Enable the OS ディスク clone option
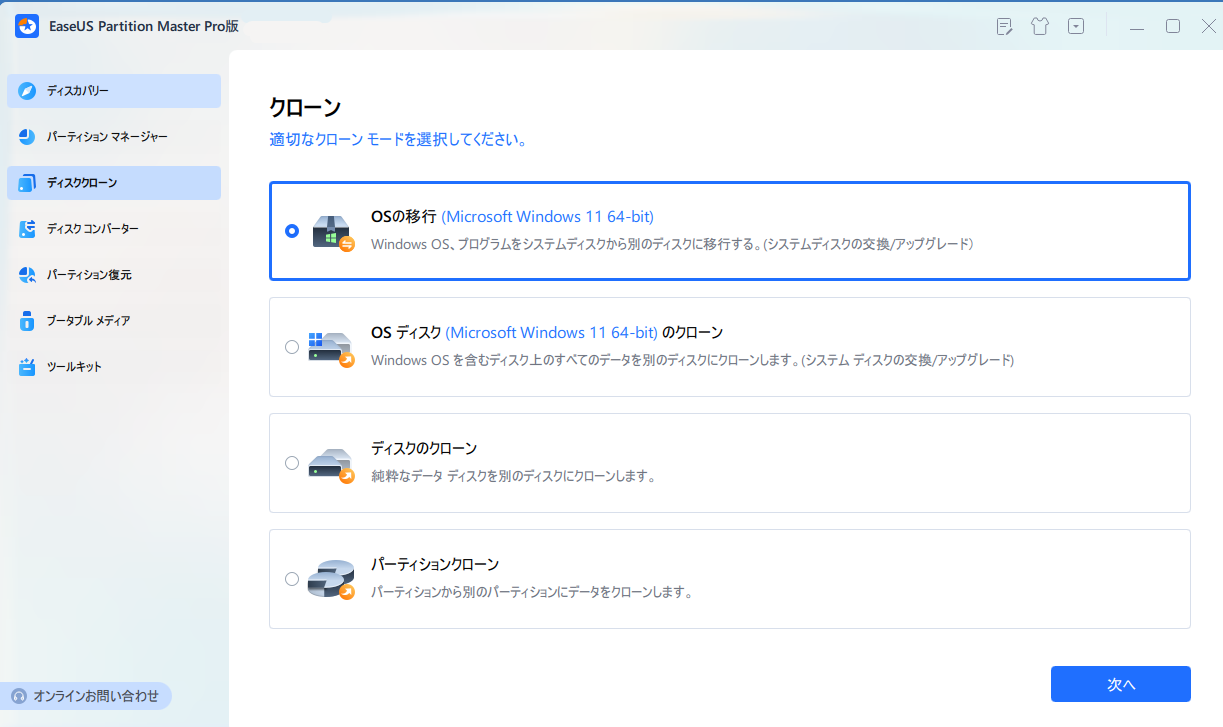 (x=292, y=347)
